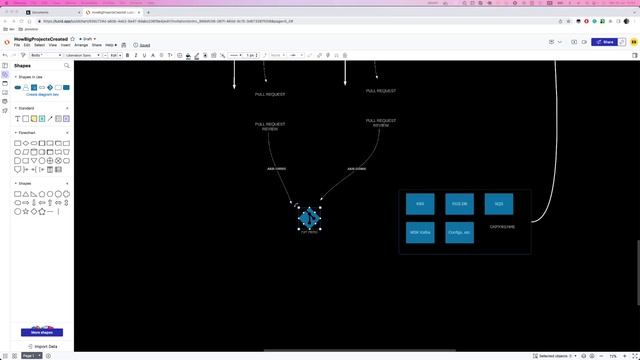Zoom in with the plus button
Viewport: 640px width, 360px height.
click(x=624, y=356)
